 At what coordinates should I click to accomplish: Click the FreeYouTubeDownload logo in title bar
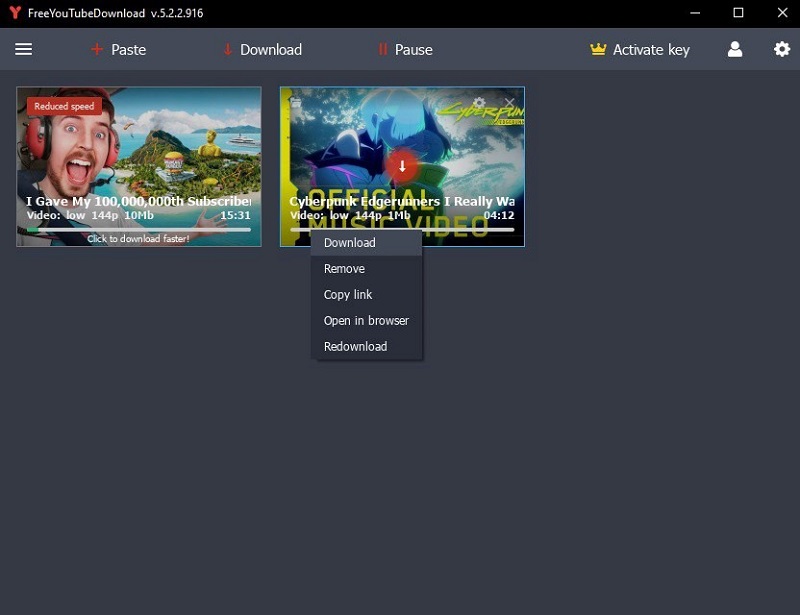[15, 13]
